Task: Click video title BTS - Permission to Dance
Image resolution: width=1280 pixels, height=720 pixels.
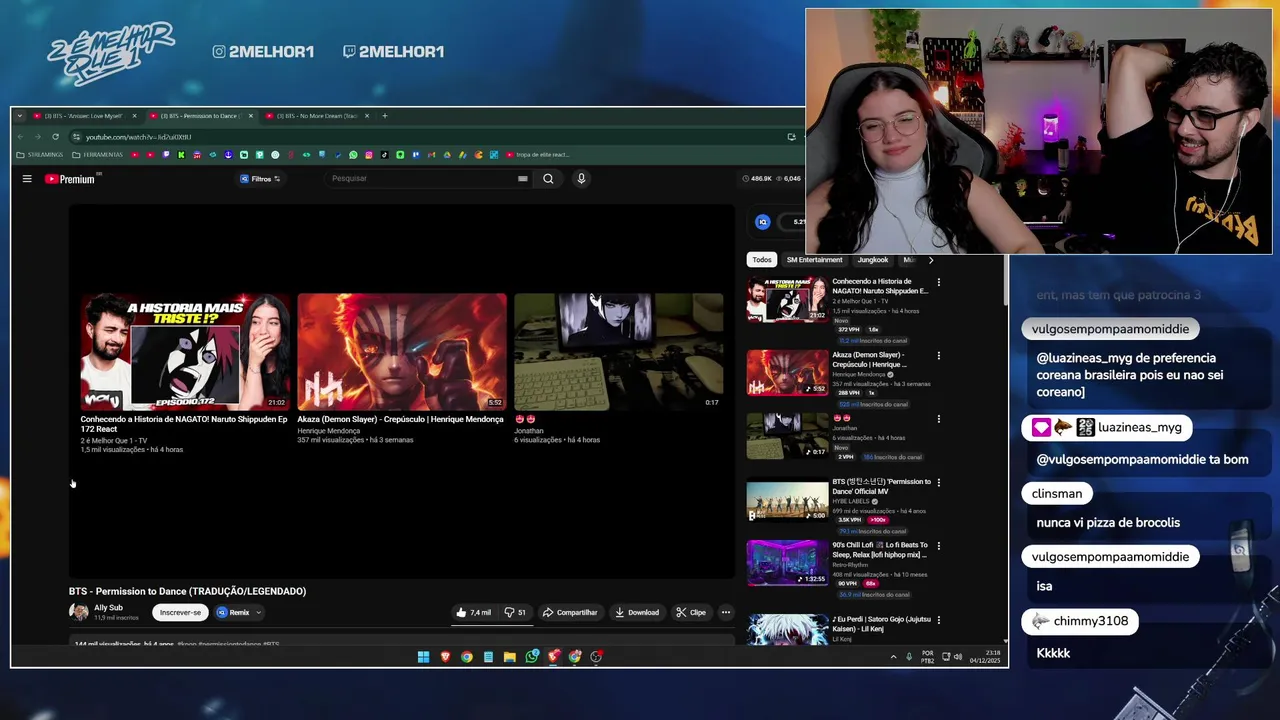Action: (x=187, y=591)
